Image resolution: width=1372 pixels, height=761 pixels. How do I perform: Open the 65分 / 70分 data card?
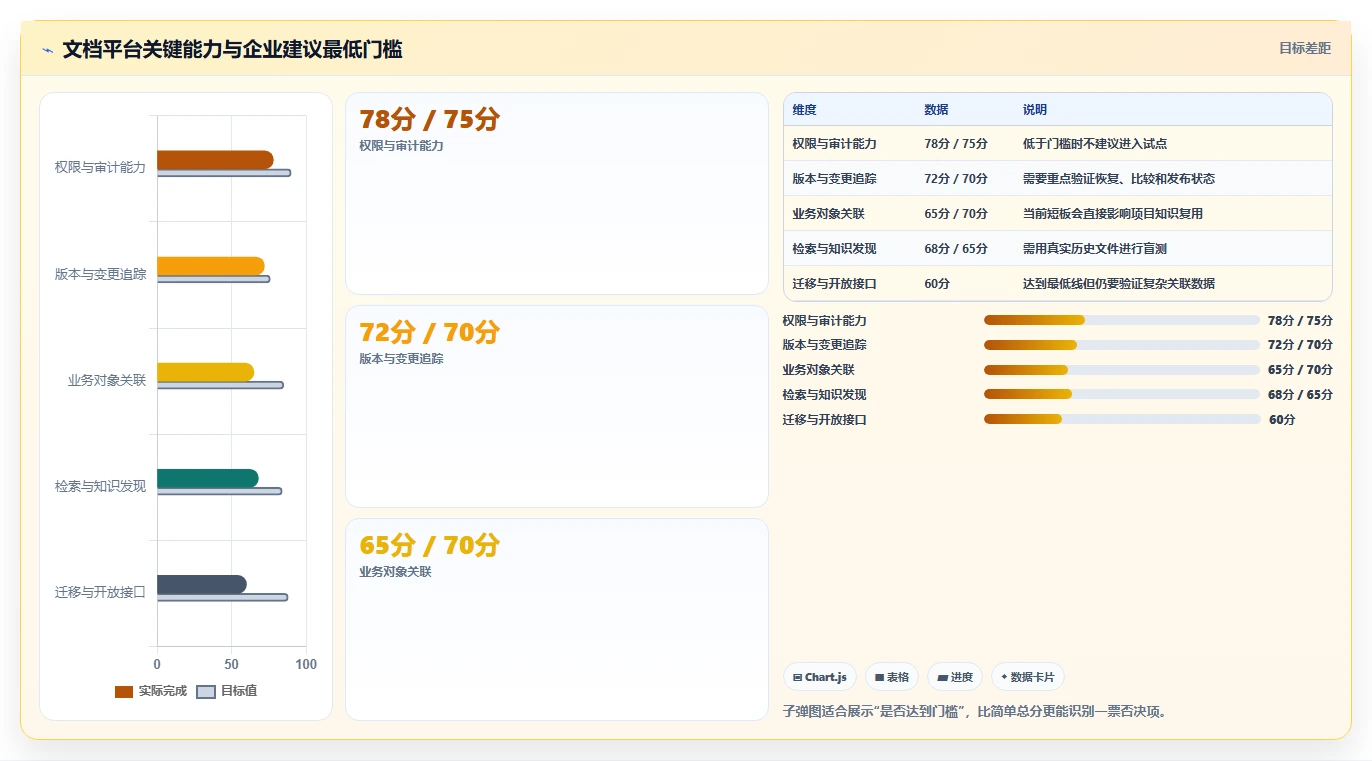[x=557, y=619]
